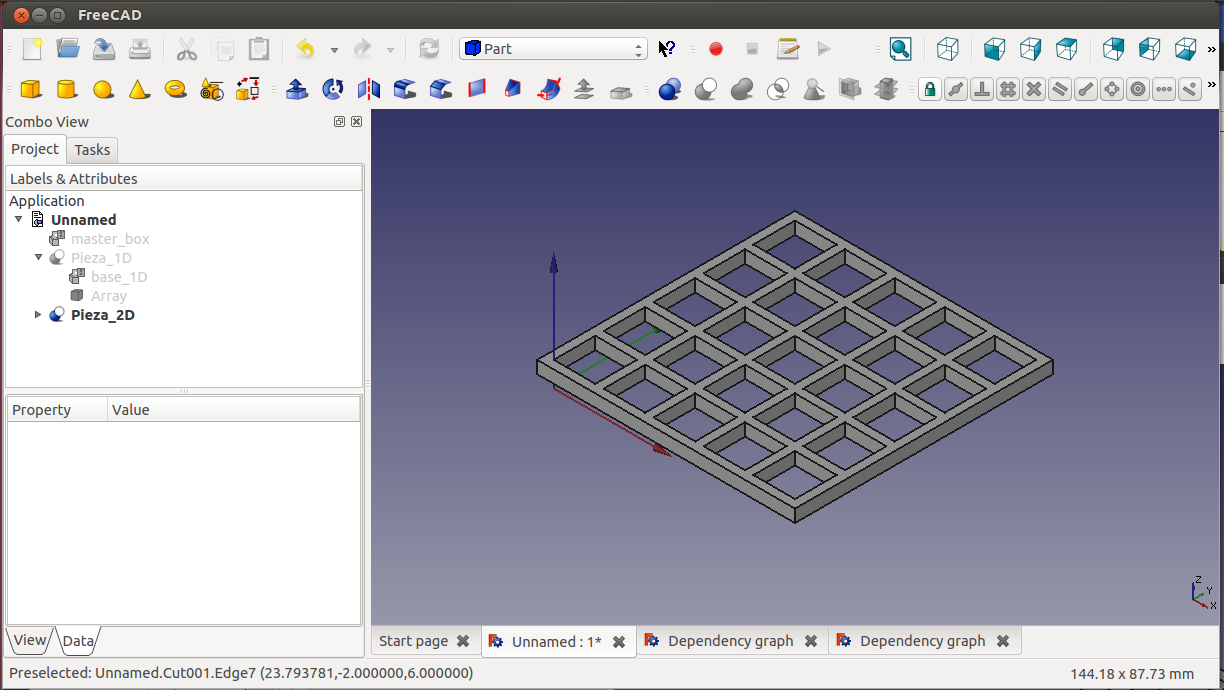The width and height of the screenshot is (1224, 690).
Task: Click the Boolean operation blue spheres icon
Action: coord(670,89)
